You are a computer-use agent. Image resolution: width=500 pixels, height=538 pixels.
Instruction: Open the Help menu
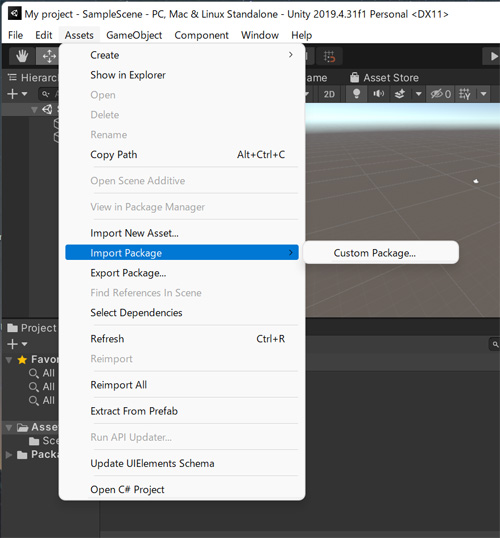302,35
